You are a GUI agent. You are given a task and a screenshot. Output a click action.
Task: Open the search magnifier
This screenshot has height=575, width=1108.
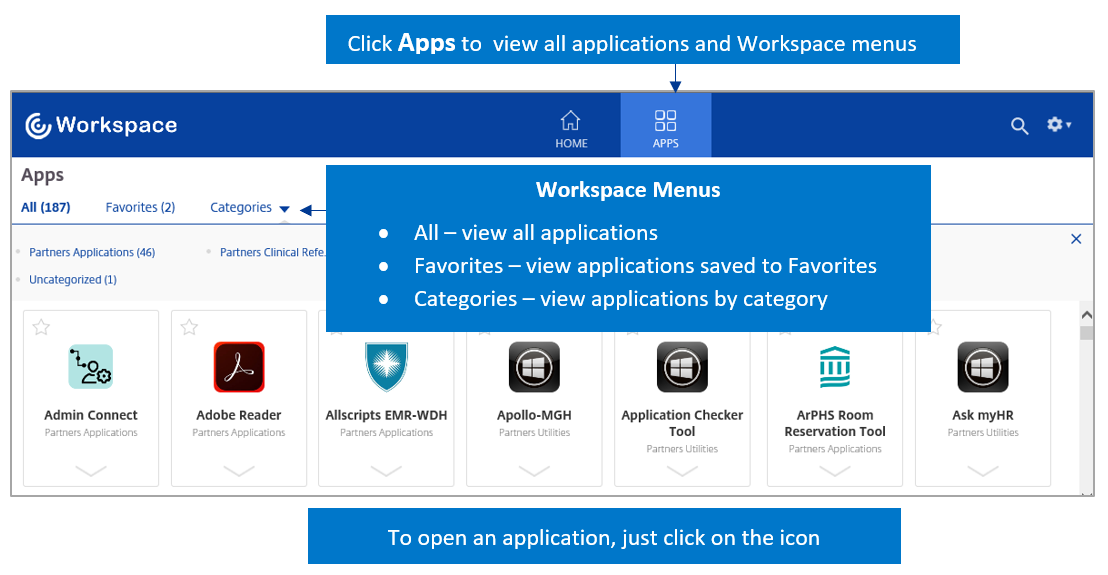coord(1019,126)
